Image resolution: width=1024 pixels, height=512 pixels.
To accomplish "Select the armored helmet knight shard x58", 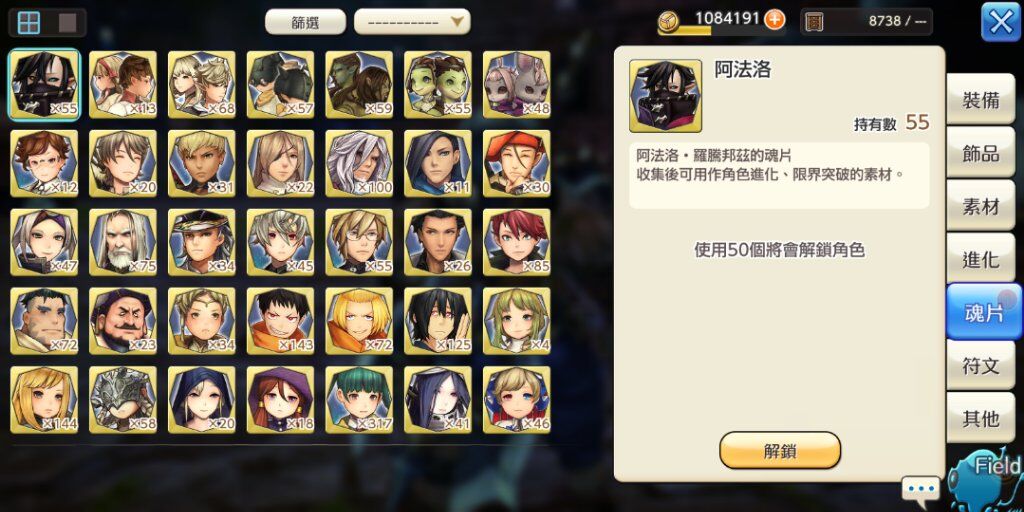I will [x=123, y=400].
